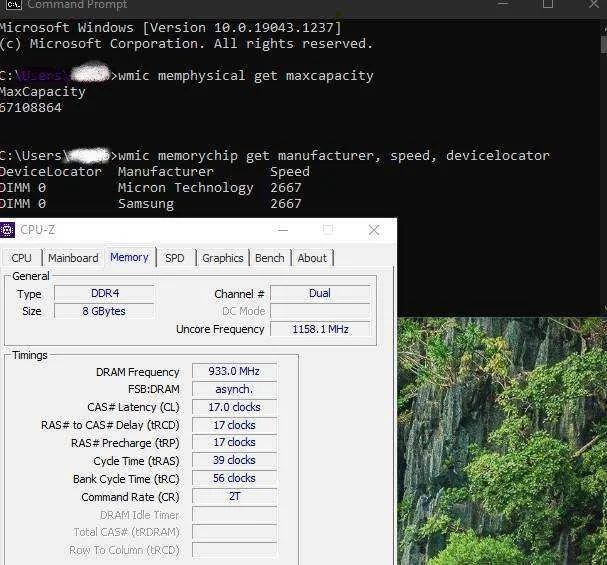Click the Channel # field showing Dual
The width and height of the screenshot is (607, 565).
coord(320,293)
